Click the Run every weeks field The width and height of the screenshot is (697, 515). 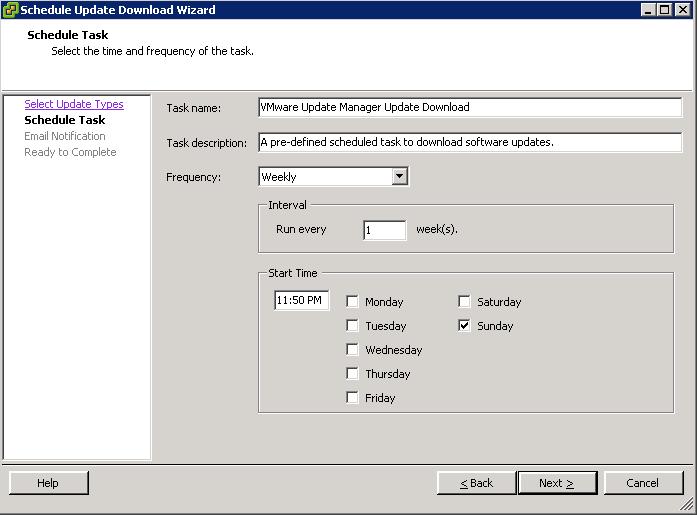coord(385,230)
